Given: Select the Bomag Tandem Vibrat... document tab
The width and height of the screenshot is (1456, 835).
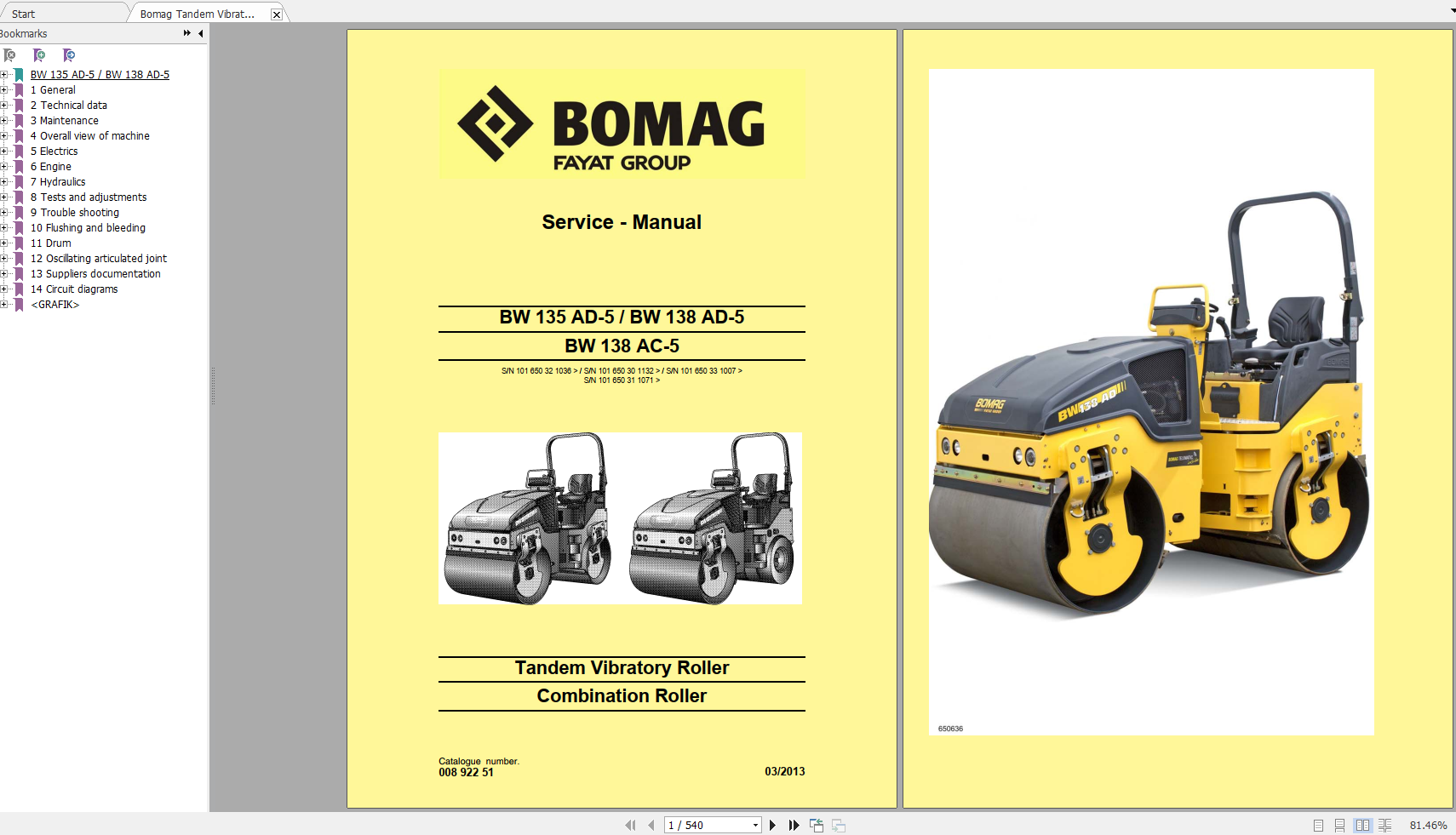Looking at the screenshot, I should pyautogui.click(x=198, y=14).
